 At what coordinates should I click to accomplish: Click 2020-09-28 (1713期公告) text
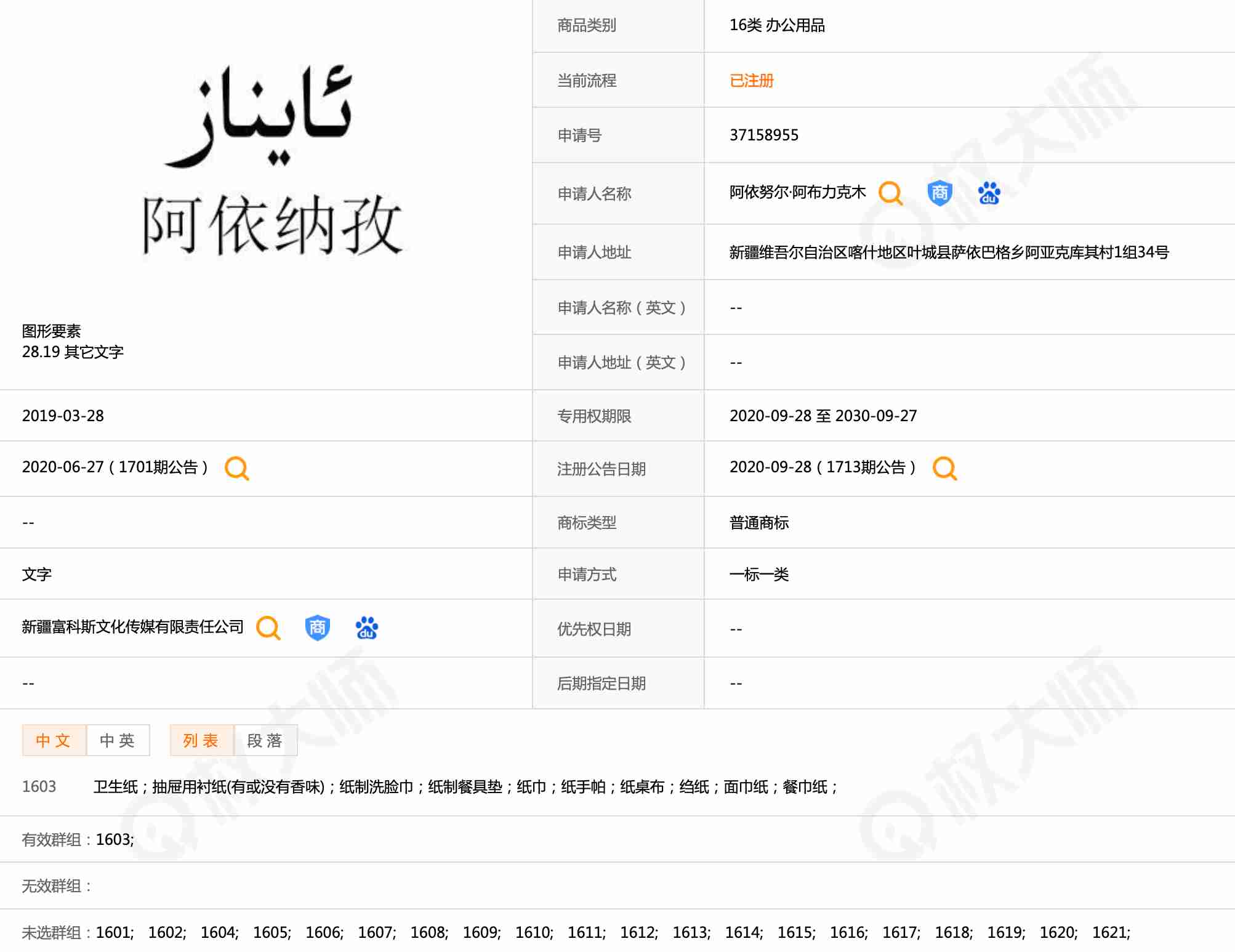click(x=823, y=467)
